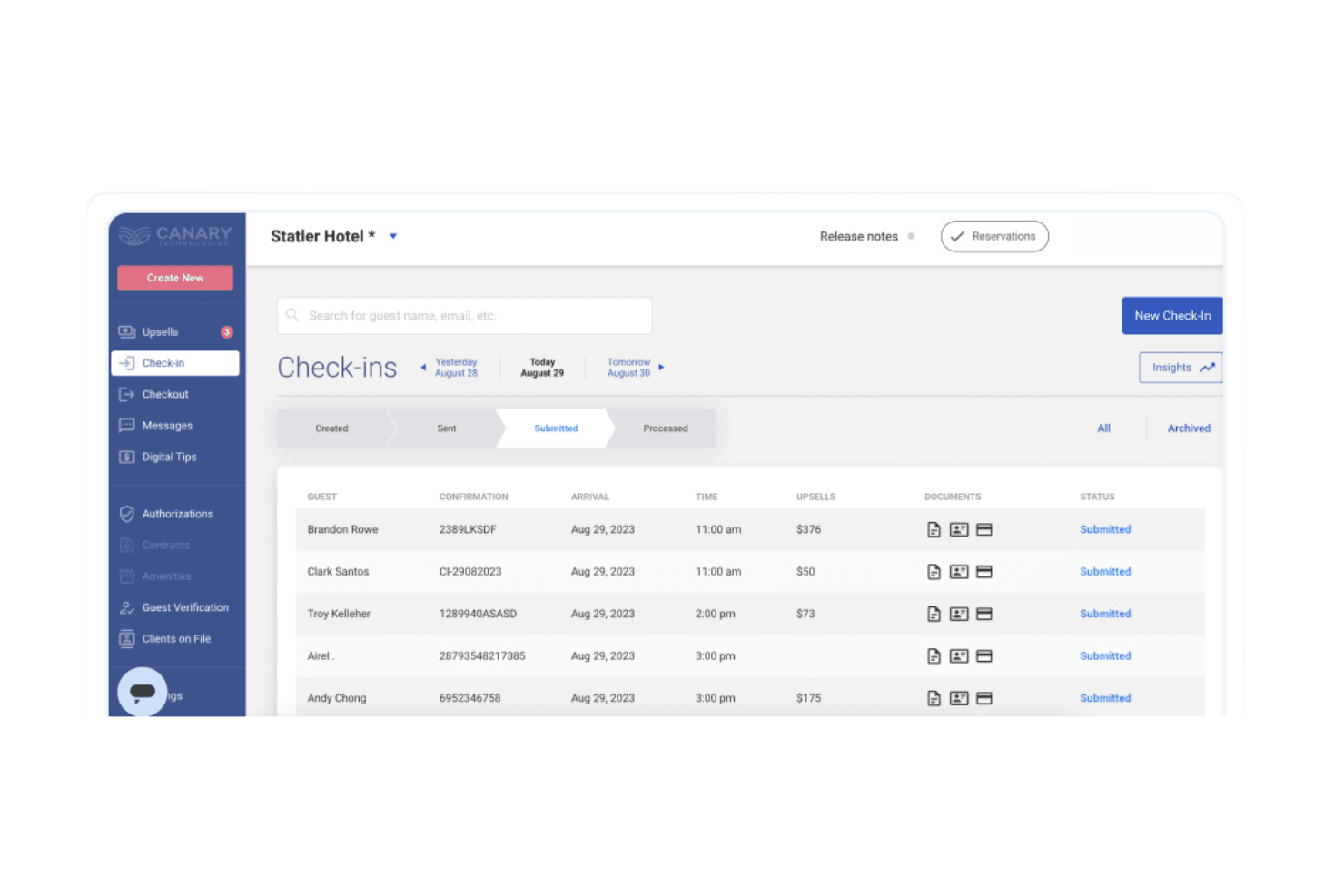Click the New Check-In button
This screenshot has width=1344, height=896.
(x=1172, y=316)
